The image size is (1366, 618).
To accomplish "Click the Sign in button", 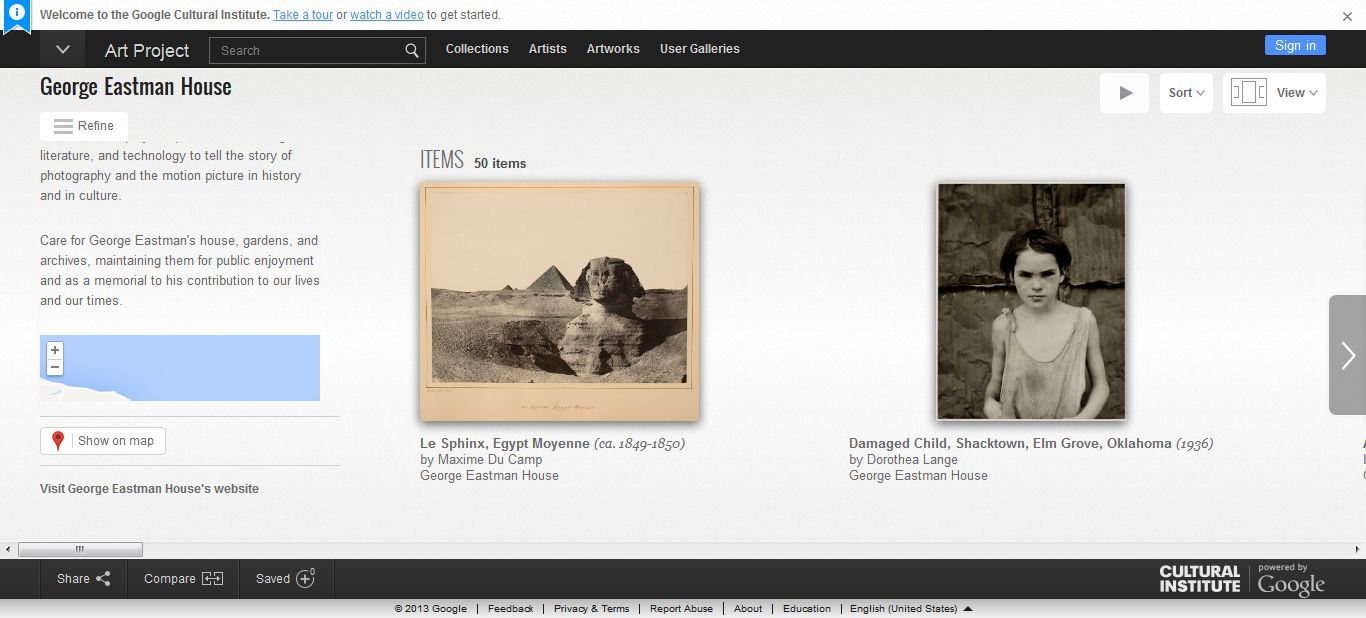I will click(1295, 45).
